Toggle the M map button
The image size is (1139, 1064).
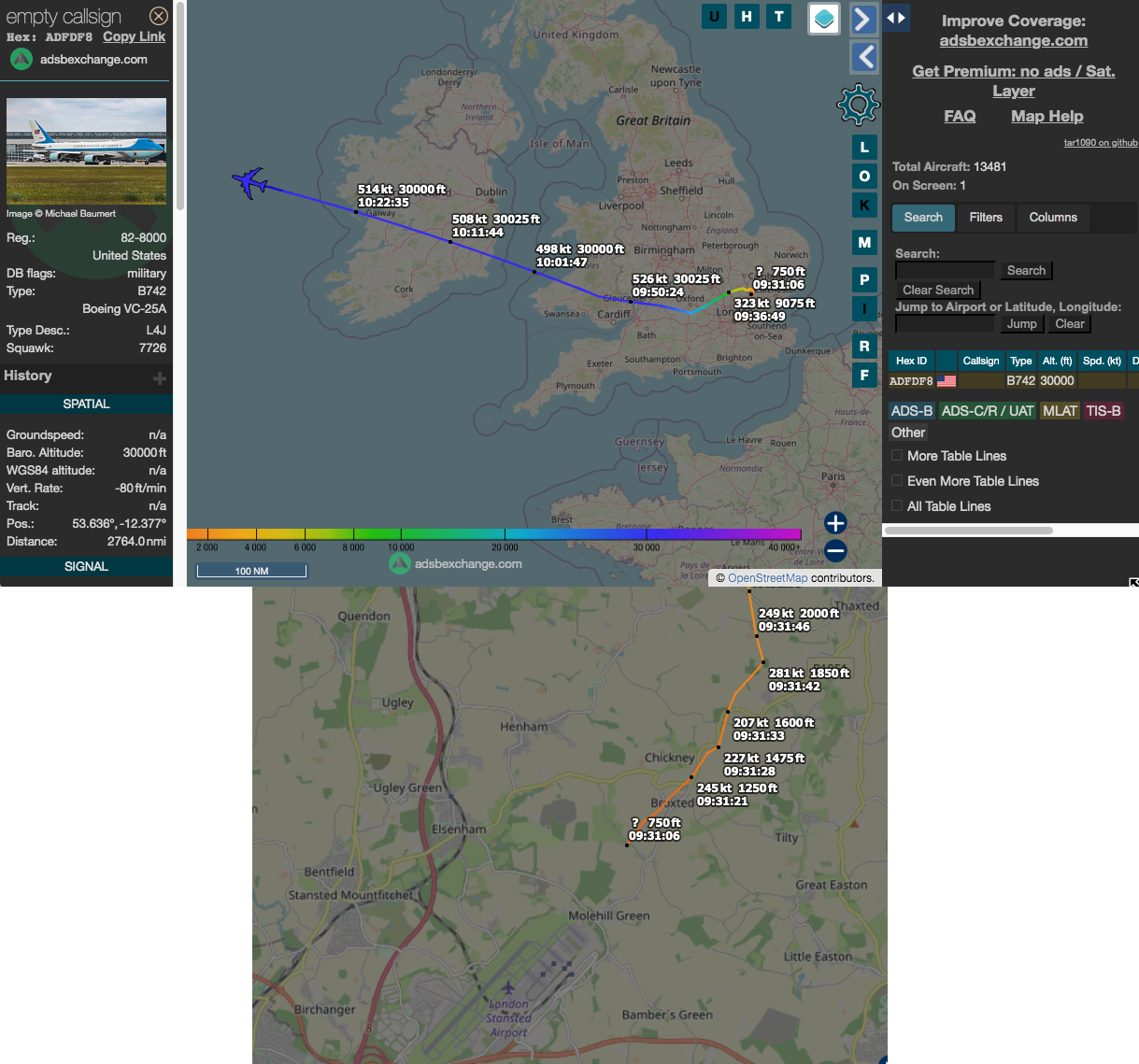864,242
